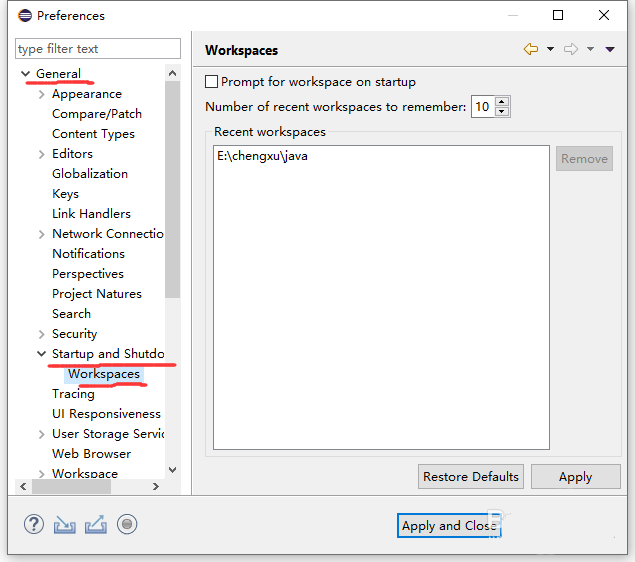Open Globalization preferences

(x=89, y=174)
